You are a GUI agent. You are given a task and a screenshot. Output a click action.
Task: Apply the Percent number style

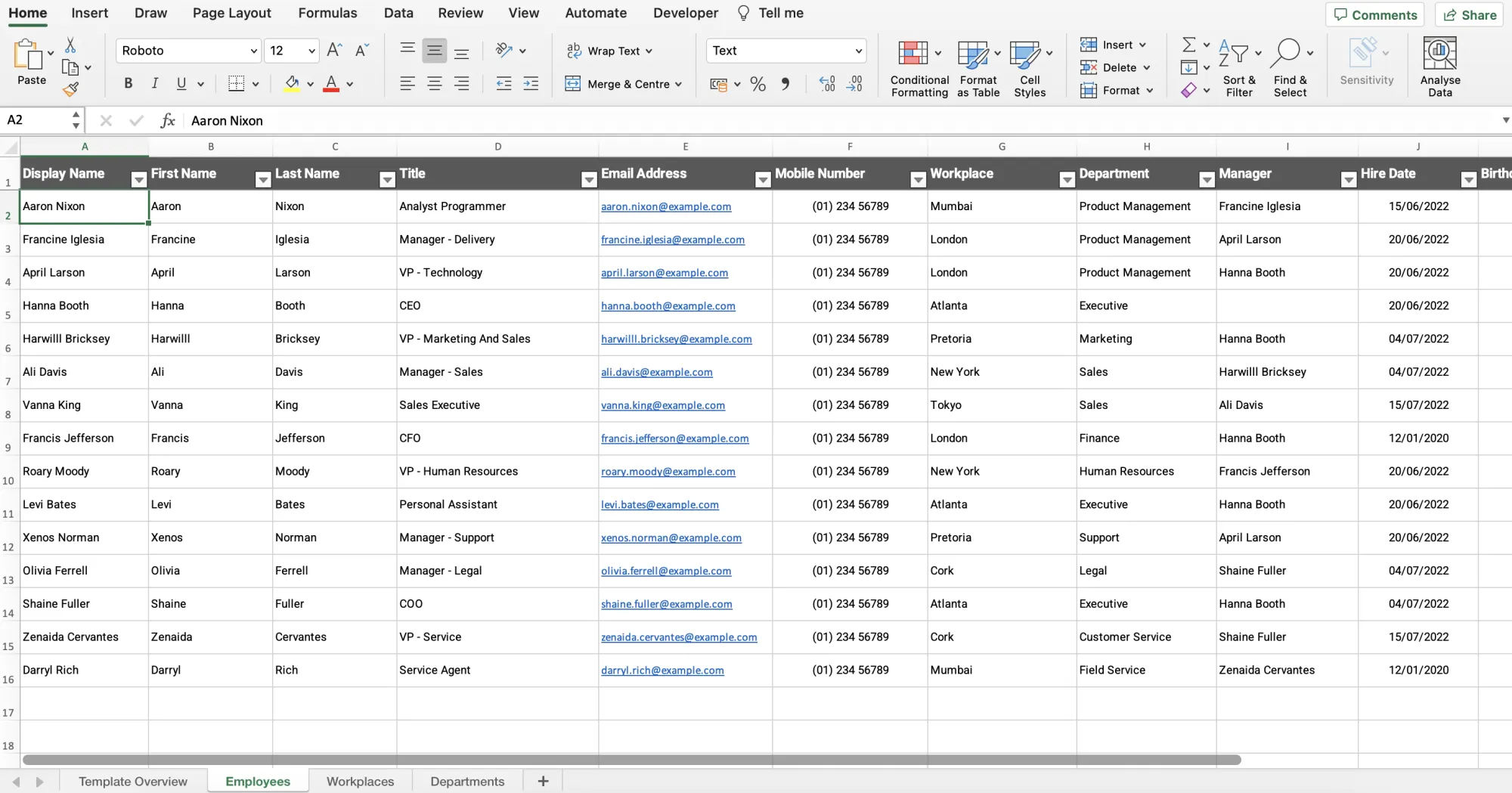click(758, 83)
